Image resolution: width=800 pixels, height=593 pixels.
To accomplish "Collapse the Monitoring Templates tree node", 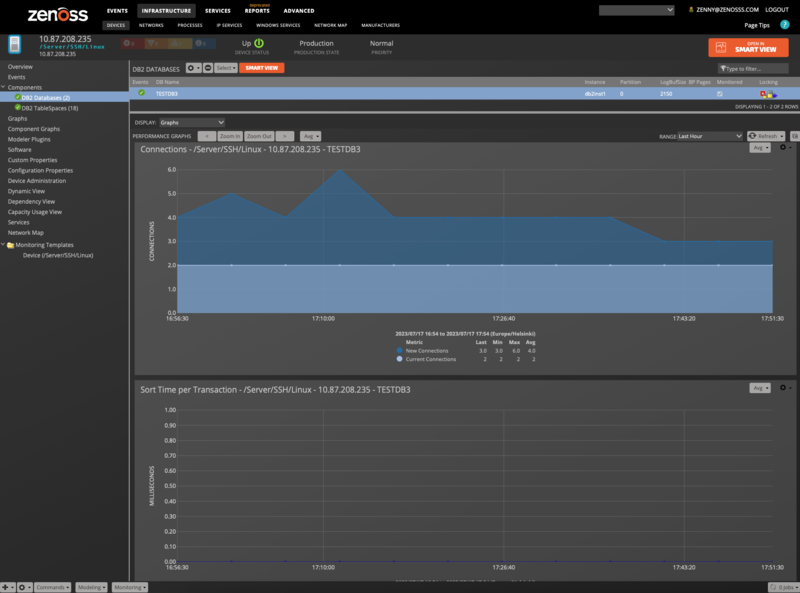I will coord(3,245).
